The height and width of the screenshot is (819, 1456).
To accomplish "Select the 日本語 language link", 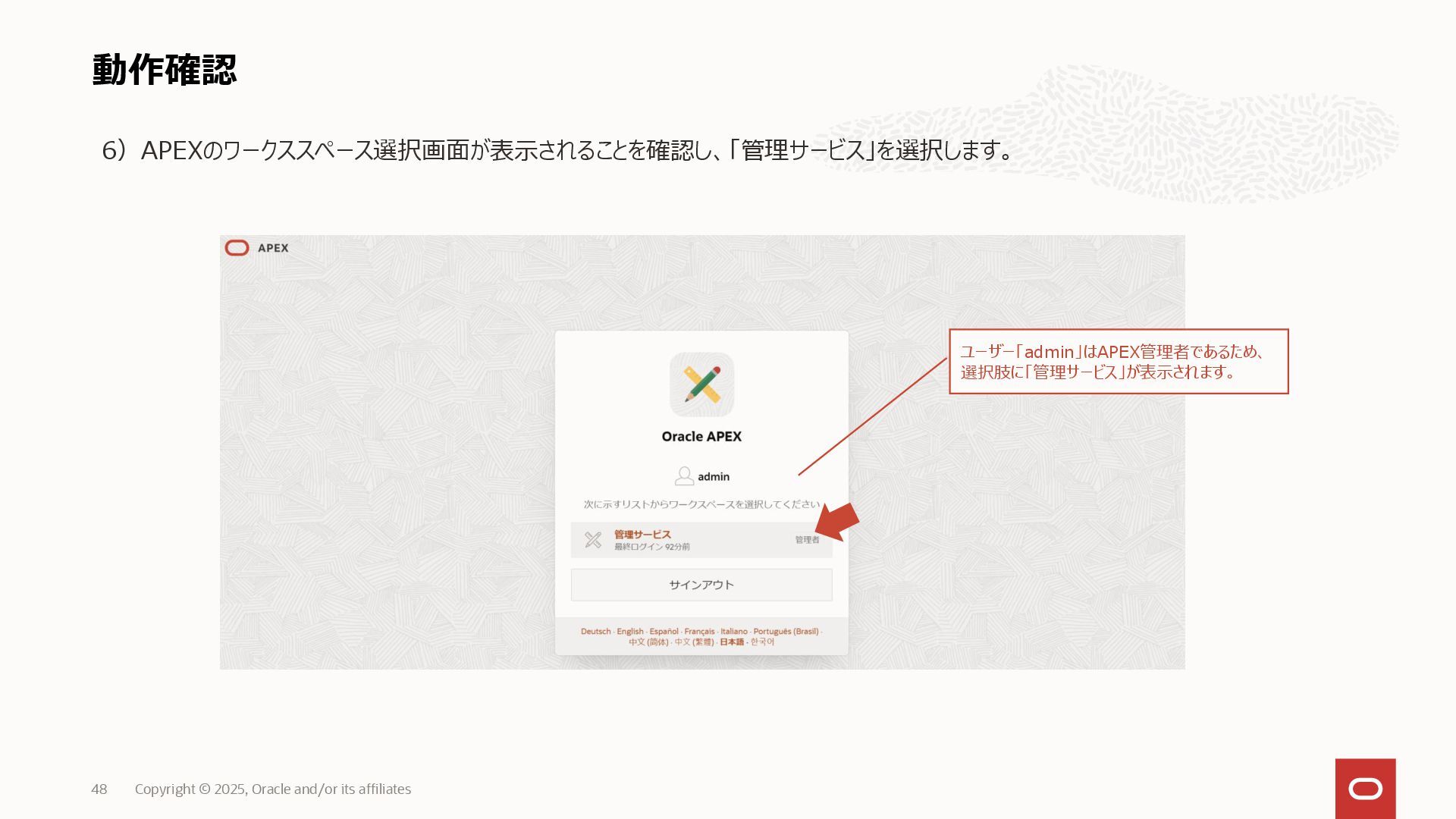I will point(732,642).
